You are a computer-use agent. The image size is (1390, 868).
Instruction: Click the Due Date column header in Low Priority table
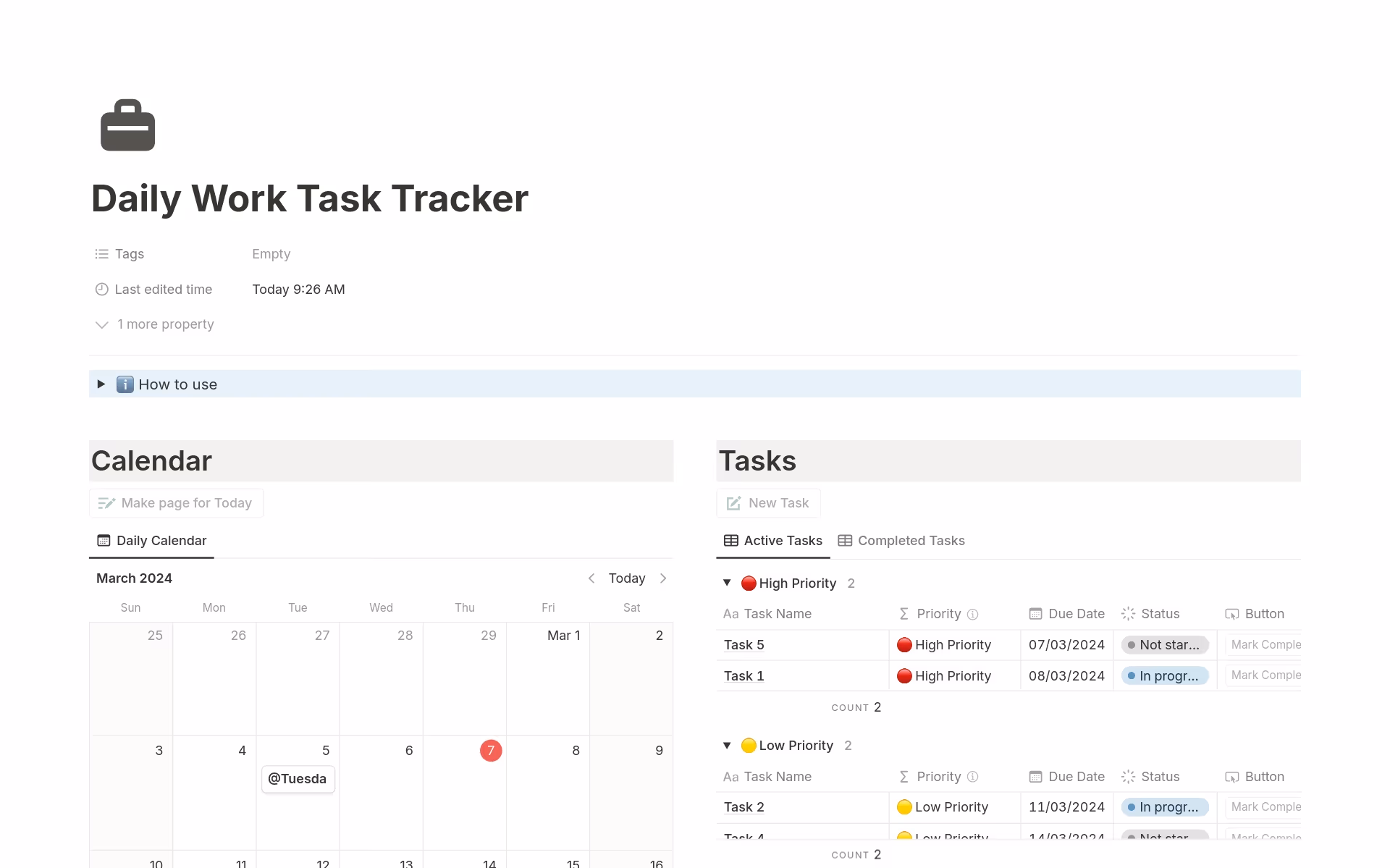click(x=1075, y=777)
